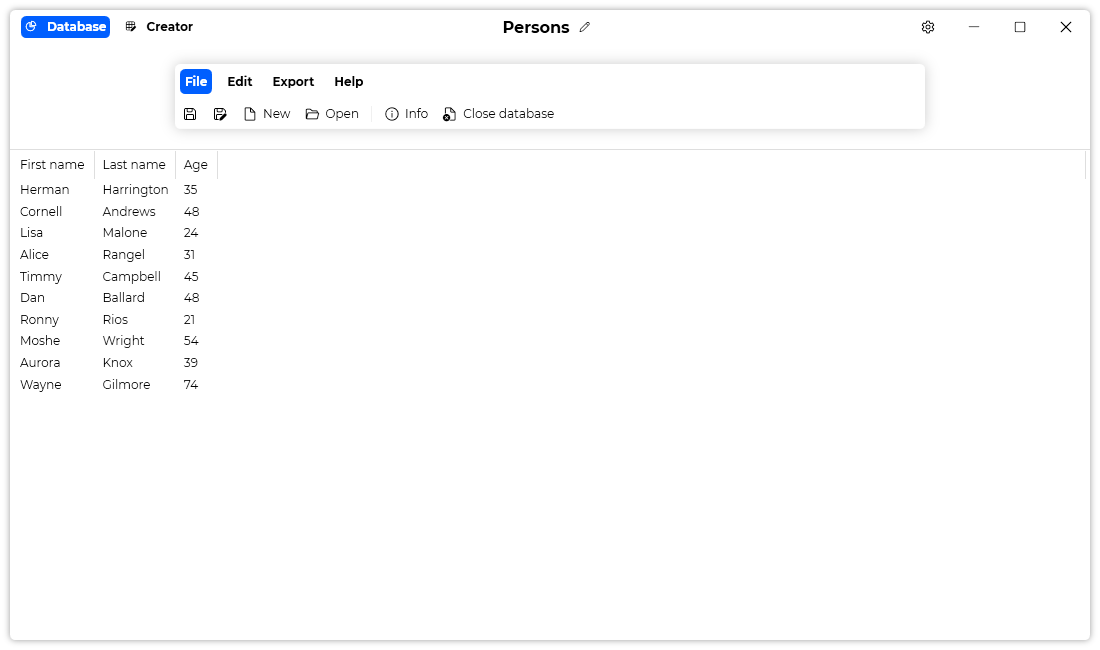Viewport: 1100px width, 650px height.
Task: Switch to the Database view
Action: click(65, 27)
